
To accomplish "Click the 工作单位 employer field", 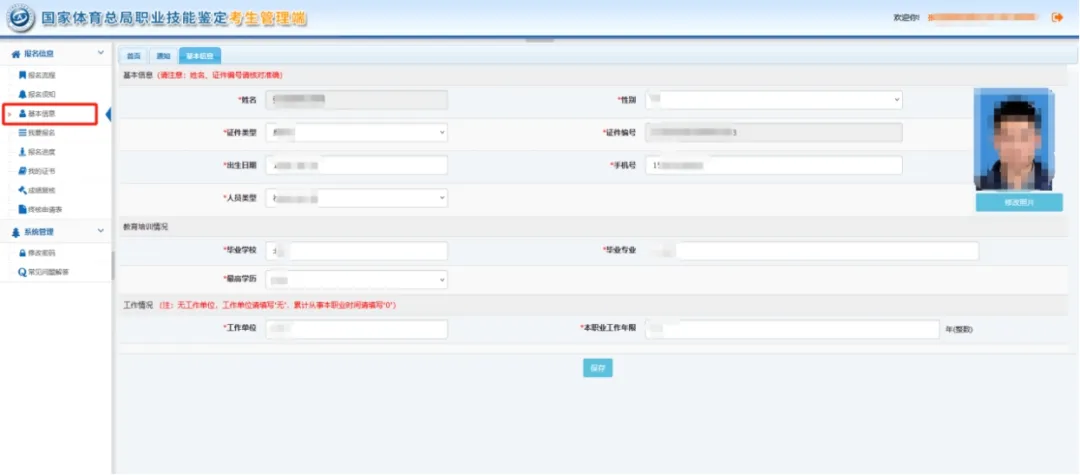I will (x=357, y=330).
